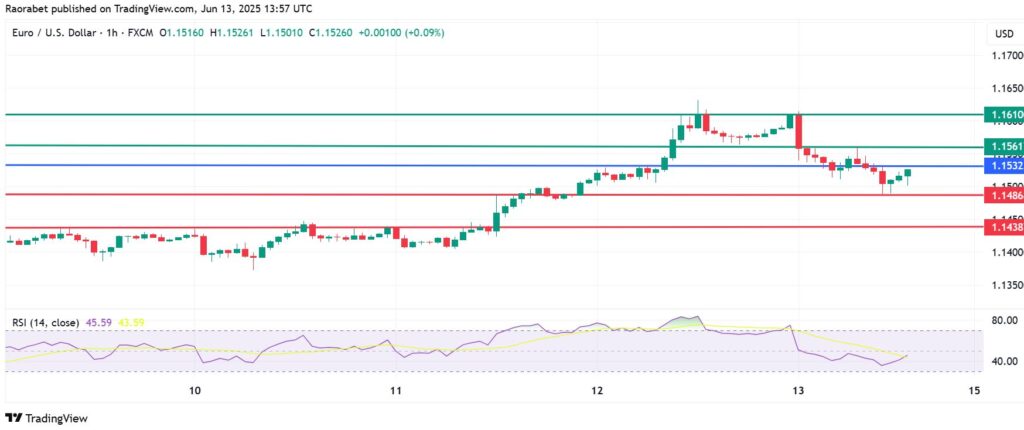Click the blue 1.1532 price label
Screen dimensions: 1024x430
click(1001, 166)
